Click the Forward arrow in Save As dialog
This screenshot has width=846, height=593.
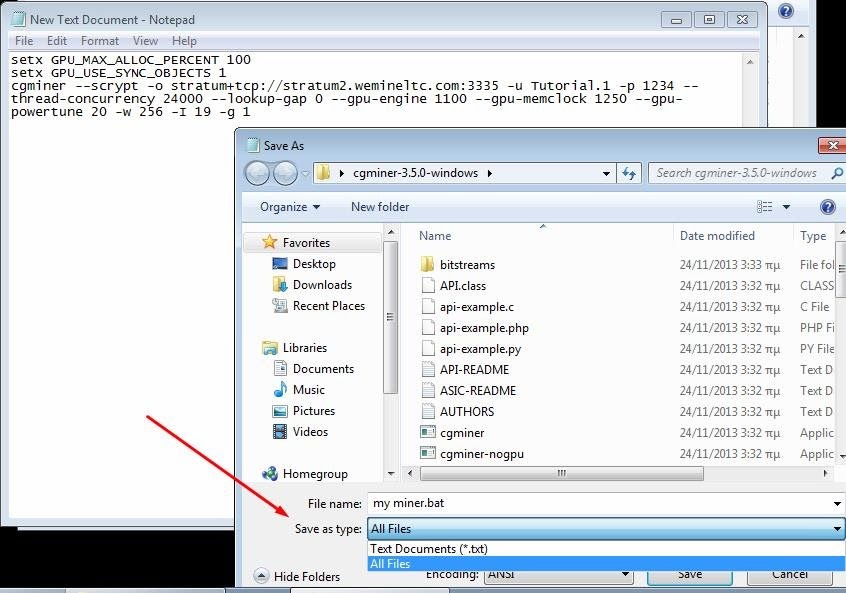coord(285,173)
